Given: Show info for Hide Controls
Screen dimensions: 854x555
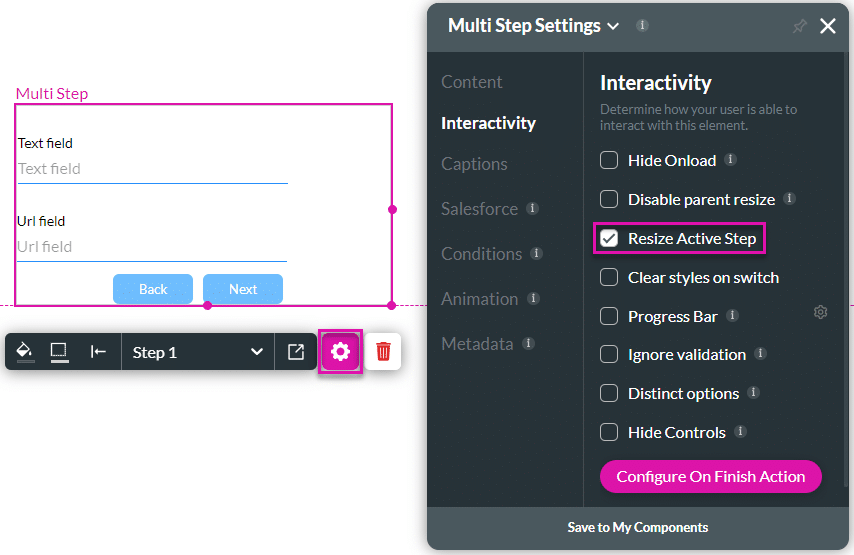Looking at the screenshot, I should pos(740,431).
